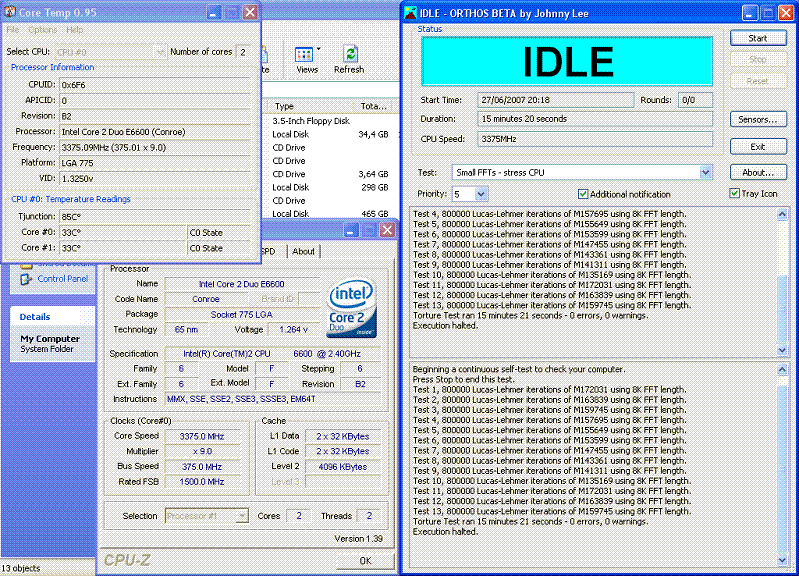Click the IDLE status banner in ORTHOS
This screenshot has height=576, width=799.
[567, 61]
